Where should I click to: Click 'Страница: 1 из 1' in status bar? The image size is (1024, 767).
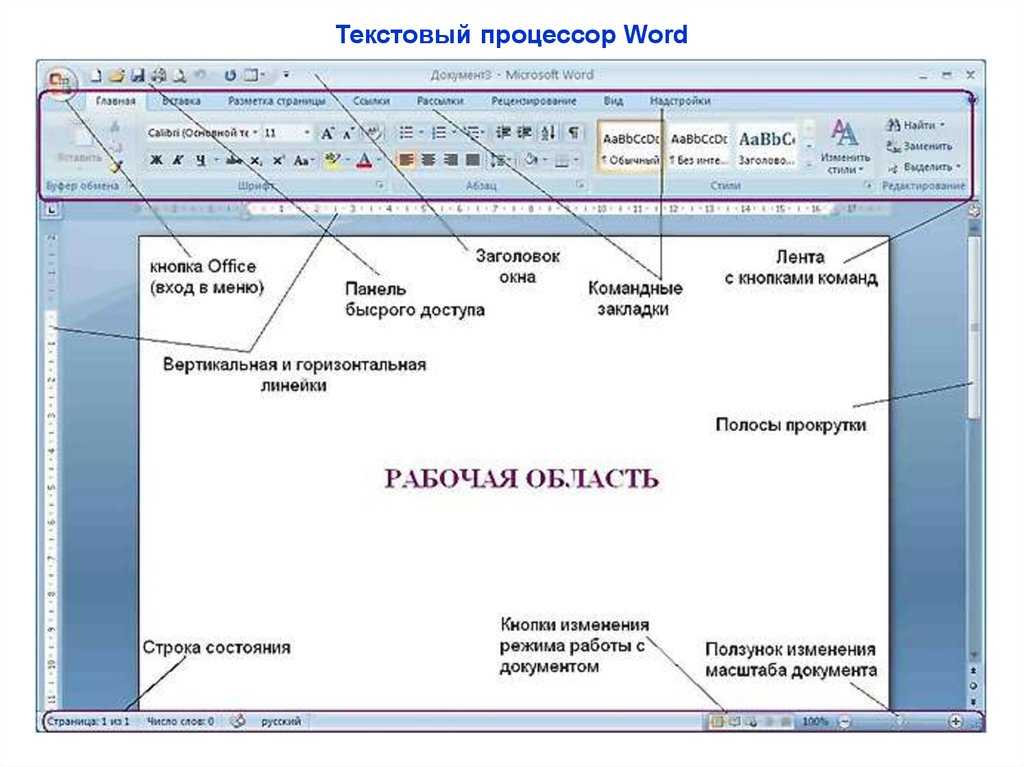[88, 722]
